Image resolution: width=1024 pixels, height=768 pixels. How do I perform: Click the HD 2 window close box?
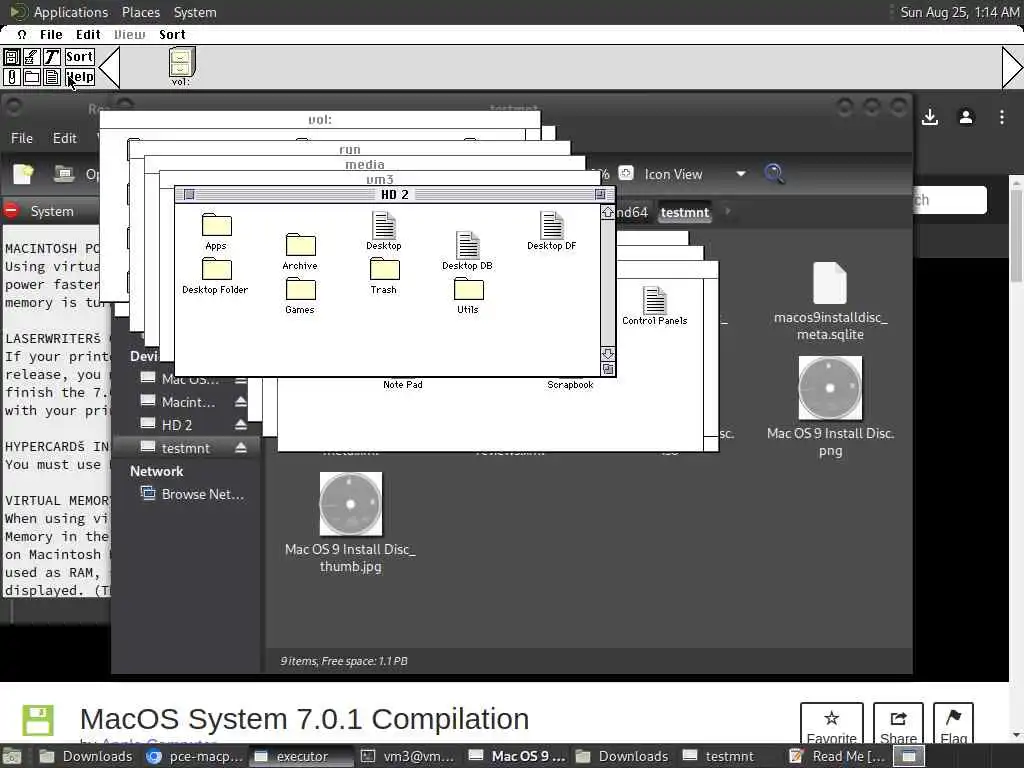[189, 195]
